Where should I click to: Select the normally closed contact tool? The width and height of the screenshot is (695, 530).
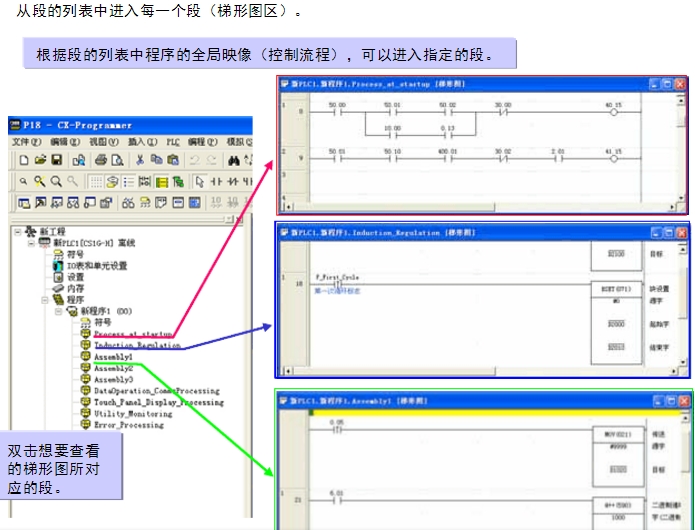pos(233,182)
